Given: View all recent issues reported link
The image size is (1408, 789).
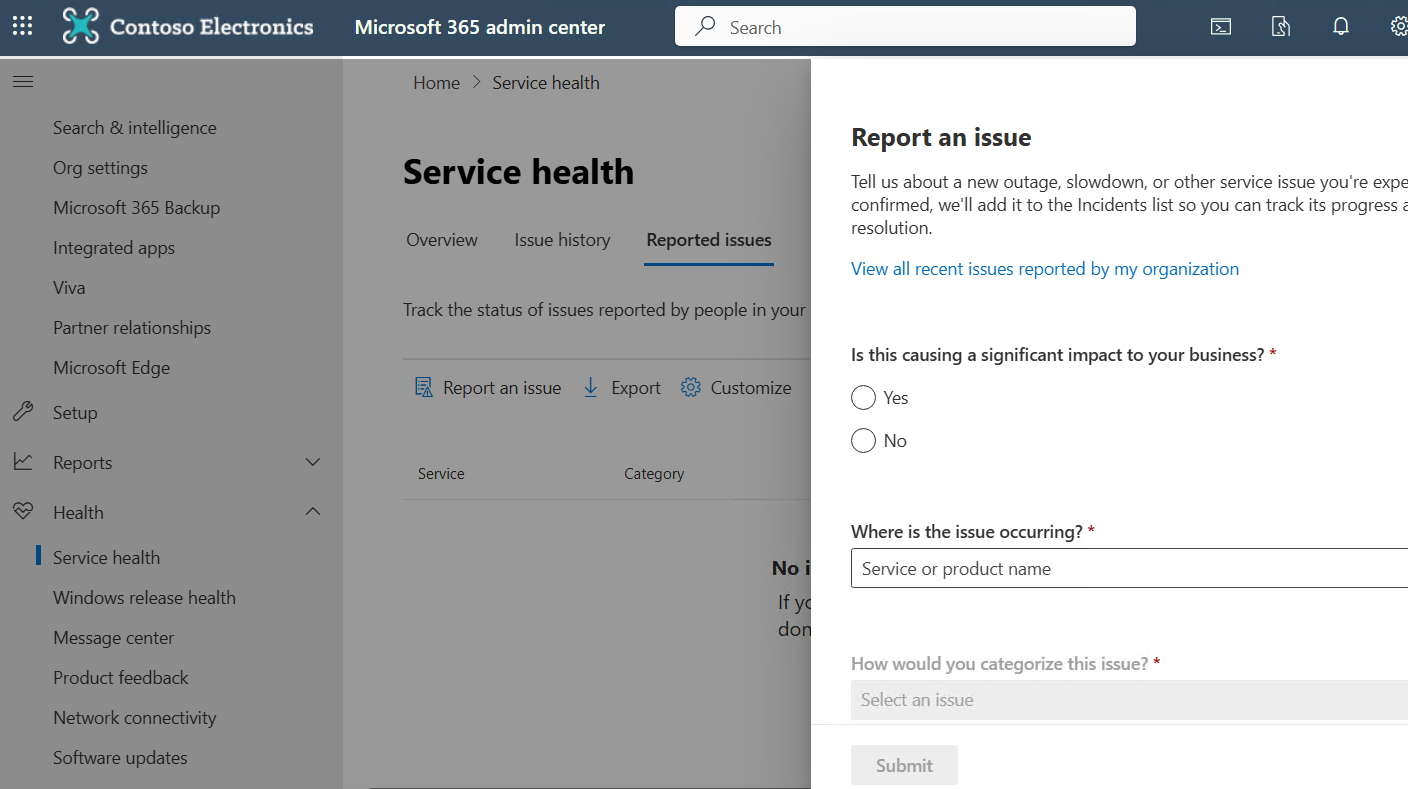Looking at the screenshot, I should point(1045,269).
